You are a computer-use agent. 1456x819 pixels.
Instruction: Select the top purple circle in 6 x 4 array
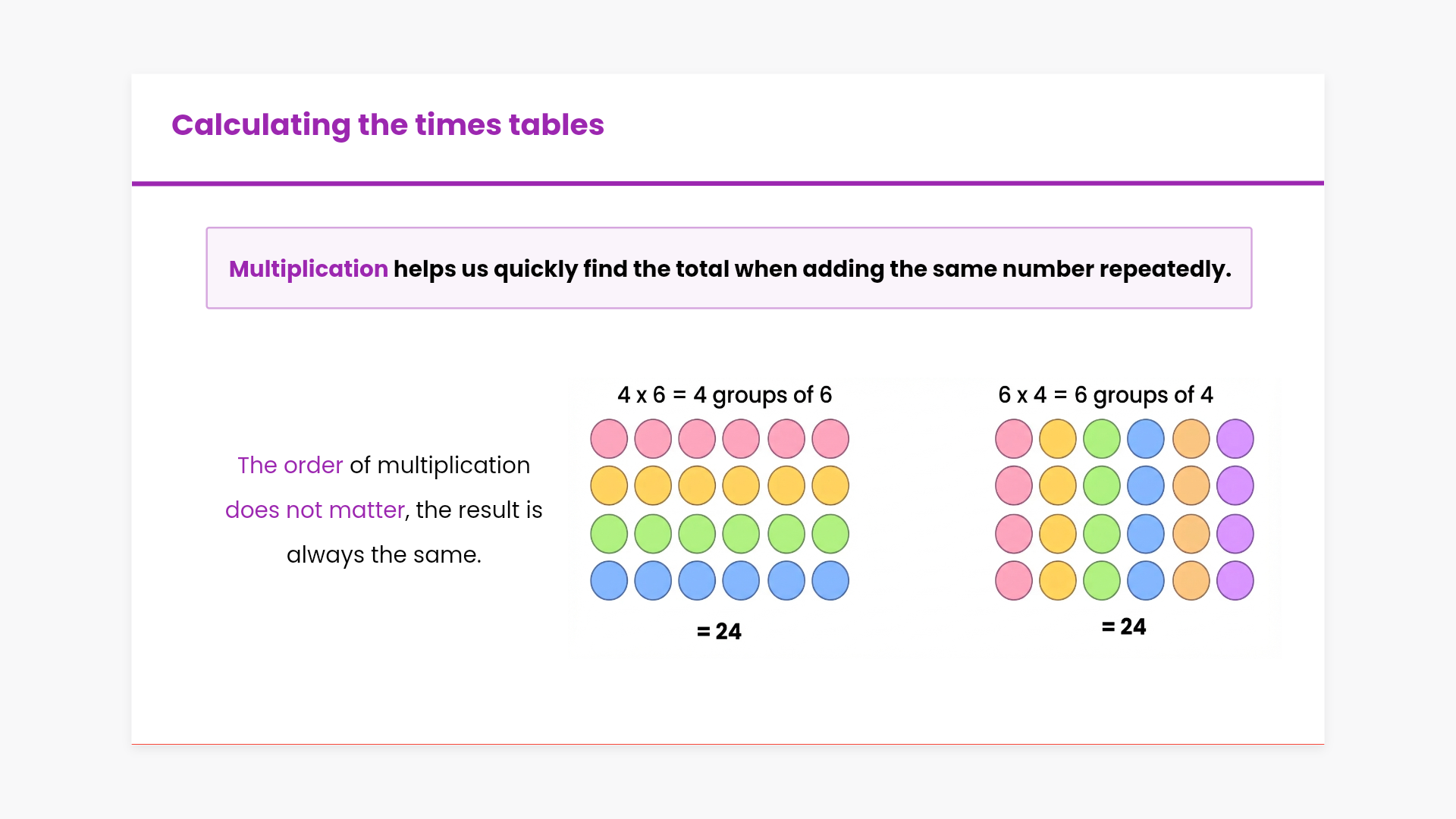click(1235, 439)
